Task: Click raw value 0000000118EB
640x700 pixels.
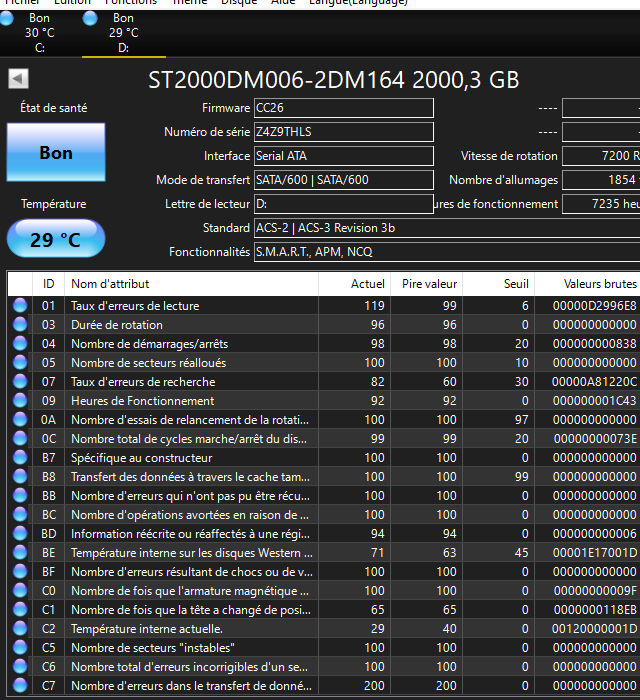Action: [x=595, y=609]
